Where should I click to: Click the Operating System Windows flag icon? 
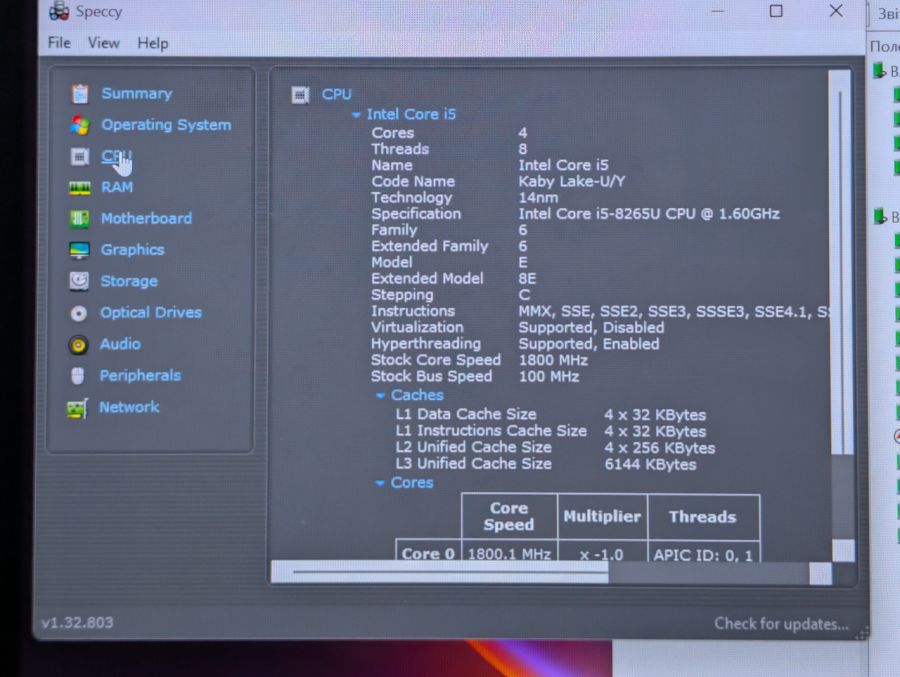pos(80,125)
